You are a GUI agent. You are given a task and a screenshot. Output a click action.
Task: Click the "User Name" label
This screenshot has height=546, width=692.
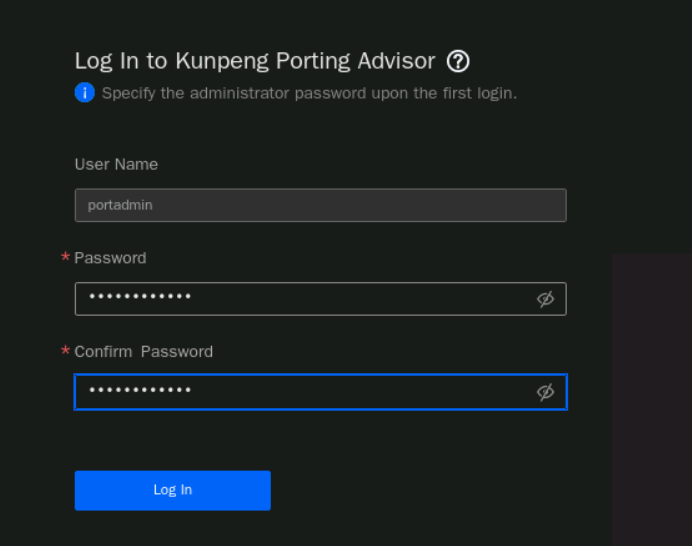(x=116, y=164)
